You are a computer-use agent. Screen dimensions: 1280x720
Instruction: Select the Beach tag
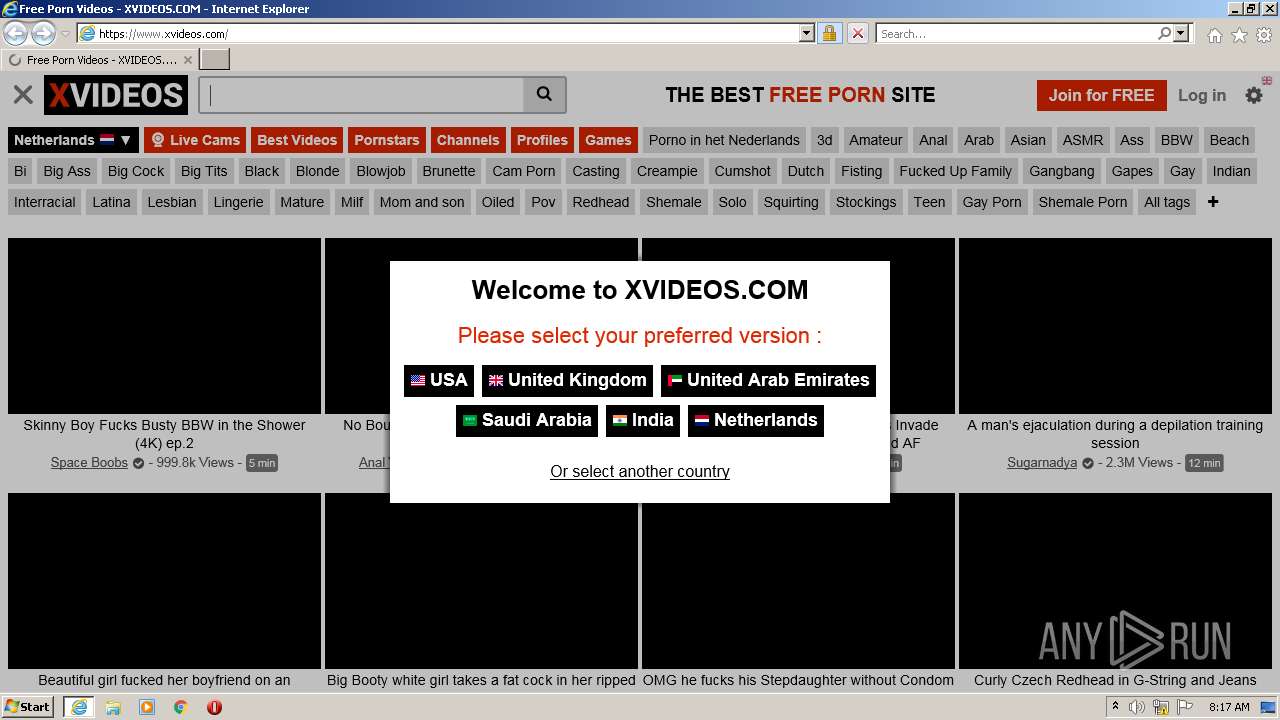[1229, 140]
